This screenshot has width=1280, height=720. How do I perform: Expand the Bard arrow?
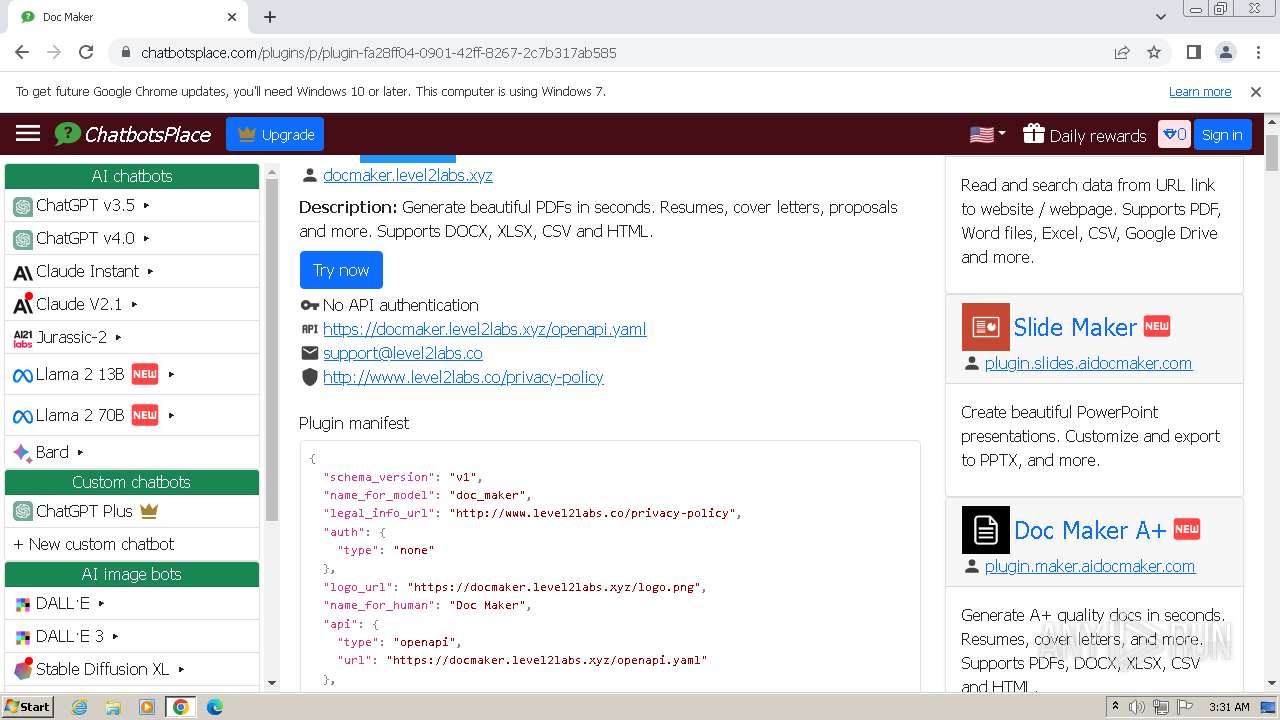80,452
